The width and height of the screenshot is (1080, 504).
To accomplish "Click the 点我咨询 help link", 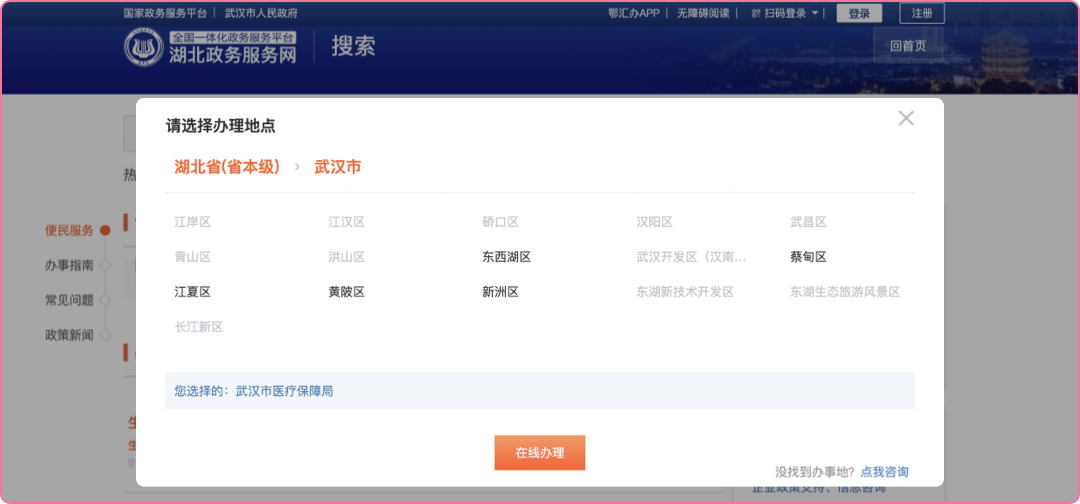I will 884,472.
